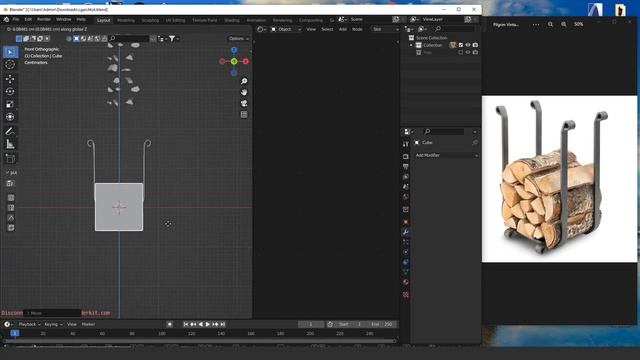This screenshot has height=360, width=640.
Task: Open the Render menu
Action: pos(44,19)
